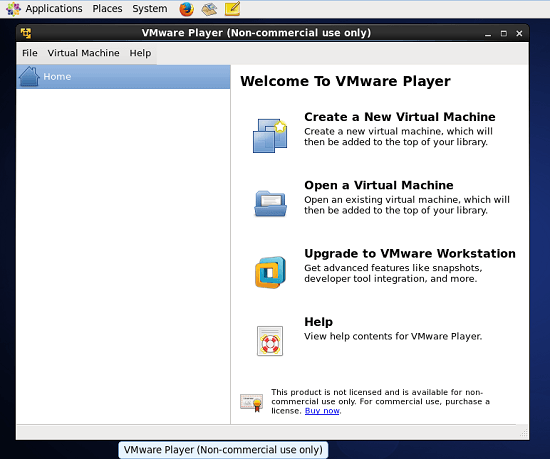Click the mail icon in the top panel
Image resolution: width=550 pixels, height=459 pixels.
click(x=209, y=9)
